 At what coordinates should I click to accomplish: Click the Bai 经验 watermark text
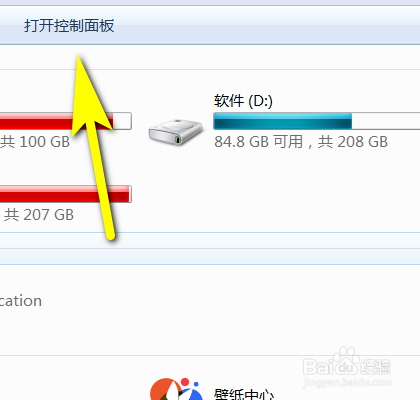(347, 367)
